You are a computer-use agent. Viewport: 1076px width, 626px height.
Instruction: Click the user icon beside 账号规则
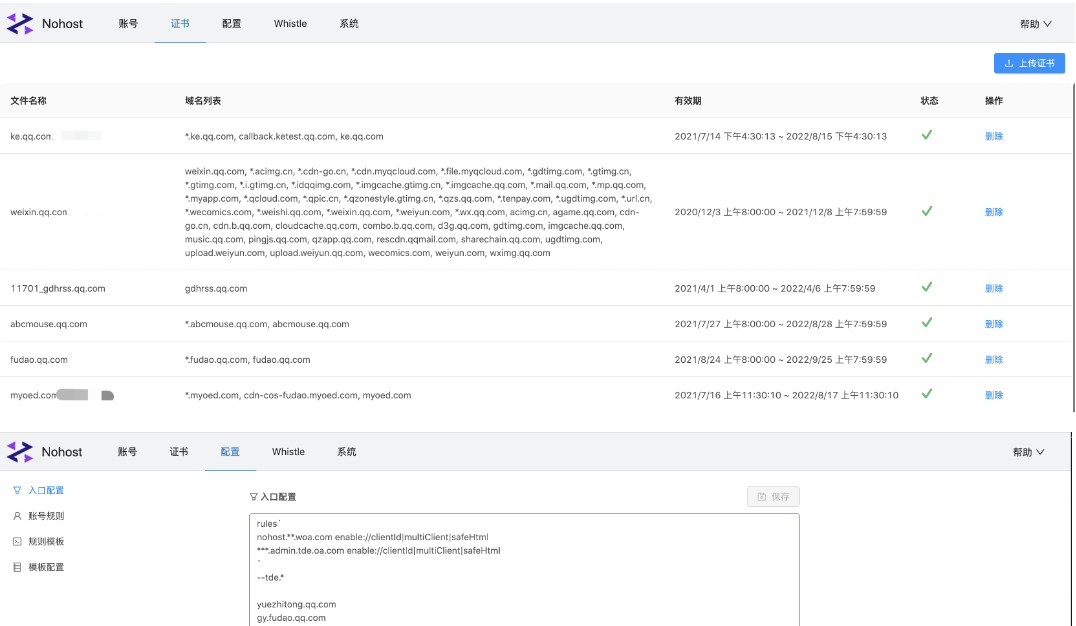pyautogui.click(x=17, y=515)
